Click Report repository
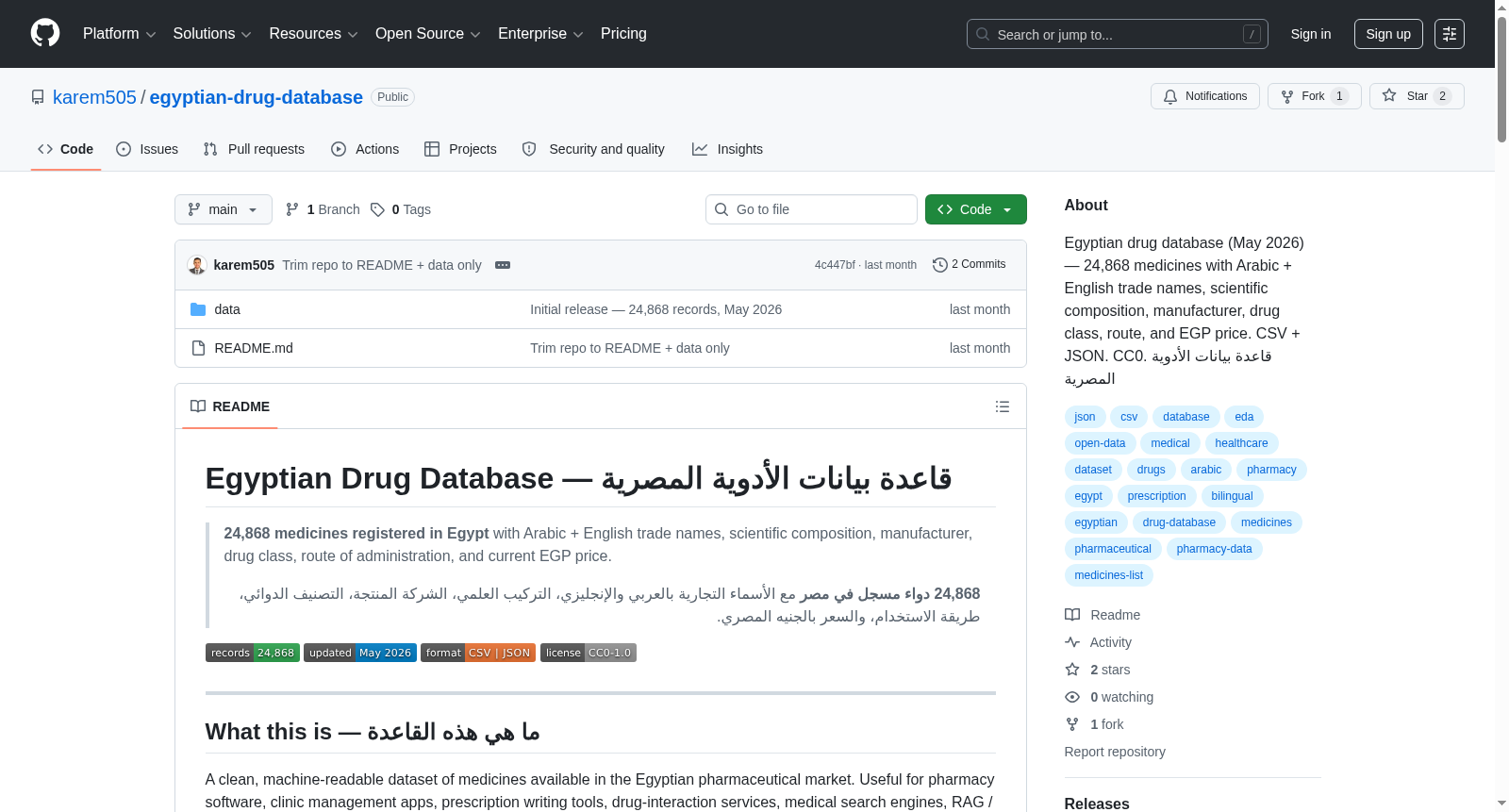This screenshot has height=812, width=1509. coord(1115,752)
